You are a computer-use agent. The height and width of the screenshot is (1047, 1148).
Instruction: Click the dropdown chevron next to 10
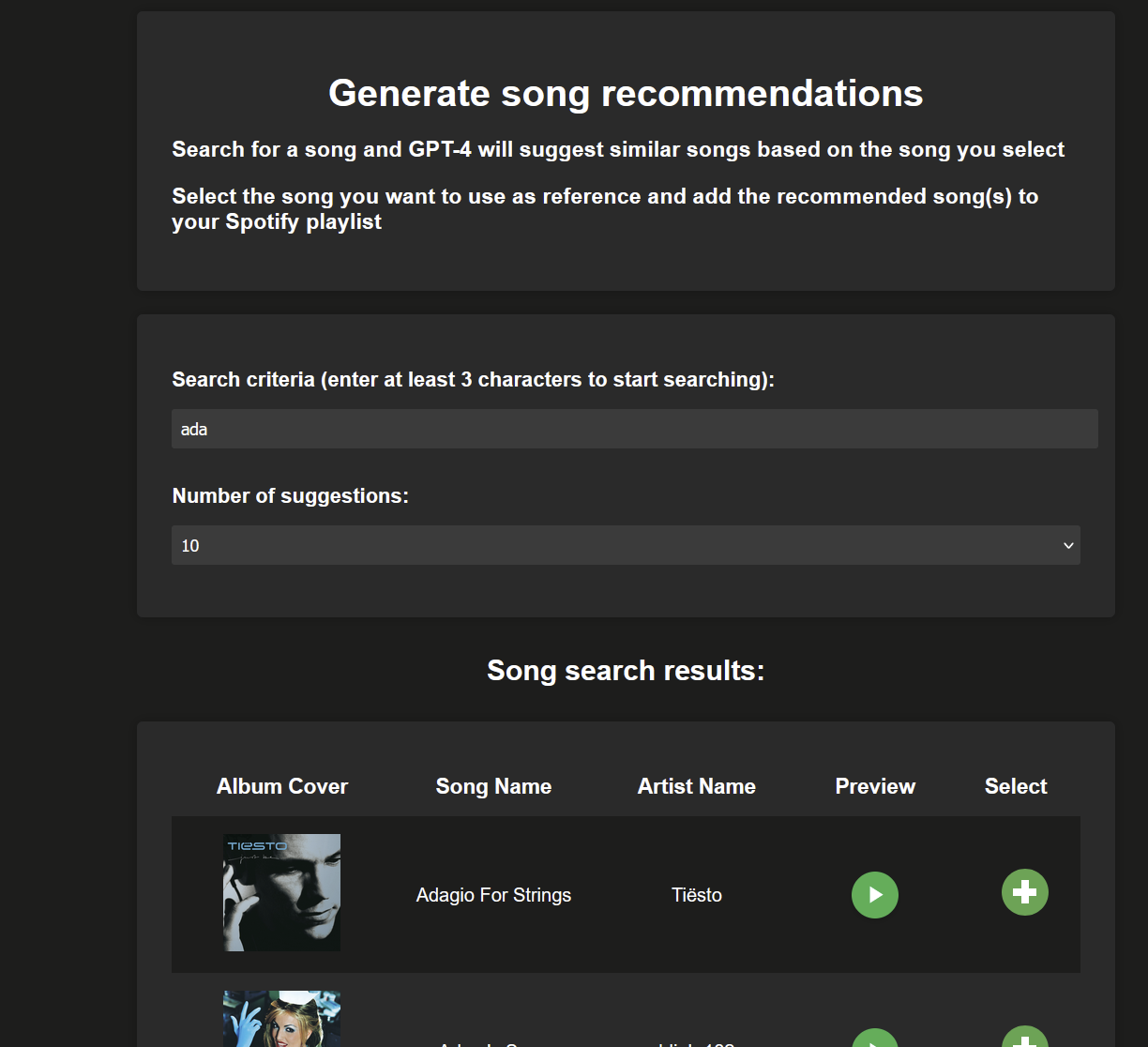click(x=1068, y=545)
